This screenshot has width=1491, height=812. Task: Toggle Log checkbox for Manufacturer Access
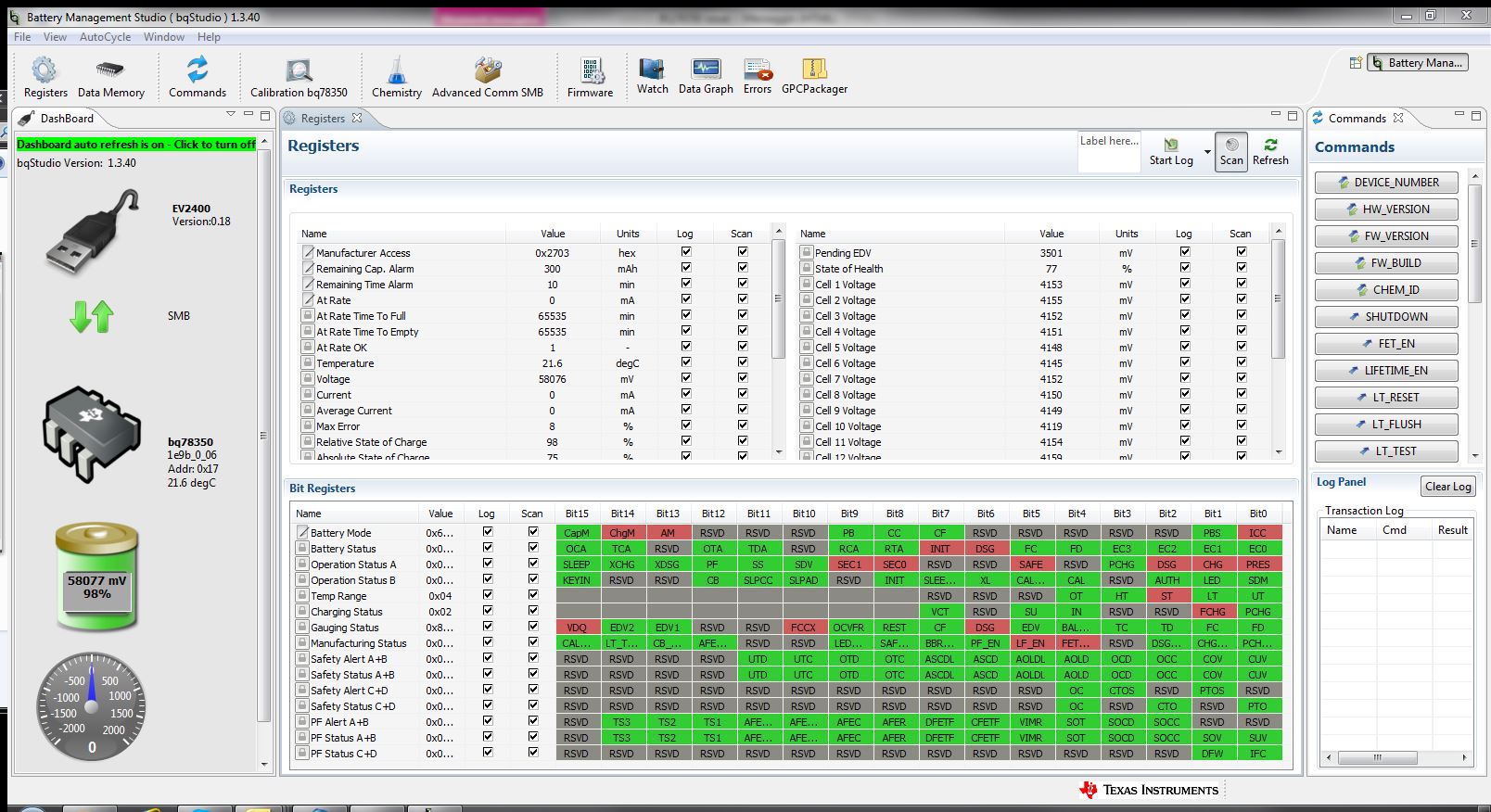[x=686, y=252]
